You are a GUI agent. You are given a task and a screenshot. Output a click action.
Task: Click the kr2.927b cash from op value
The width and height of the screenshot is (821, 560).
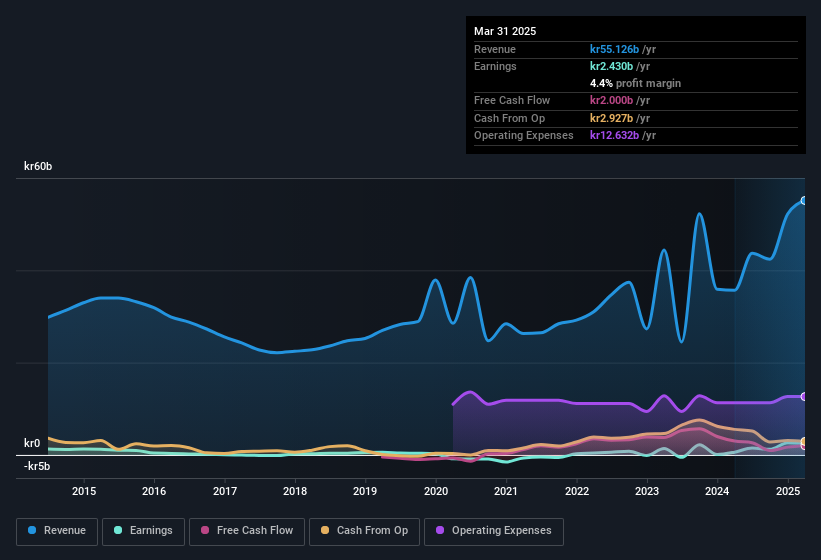[611, 118]
